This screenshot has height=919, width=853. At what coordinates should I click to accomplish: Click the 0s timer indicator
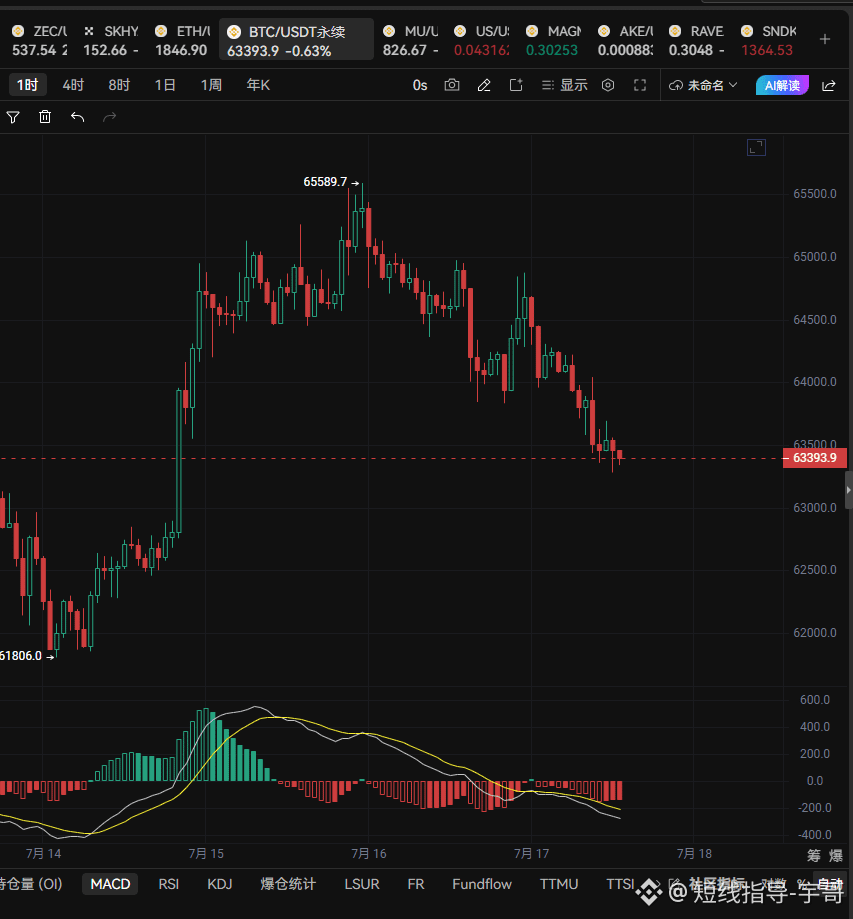pyautogui.click(x=420, y=86)
